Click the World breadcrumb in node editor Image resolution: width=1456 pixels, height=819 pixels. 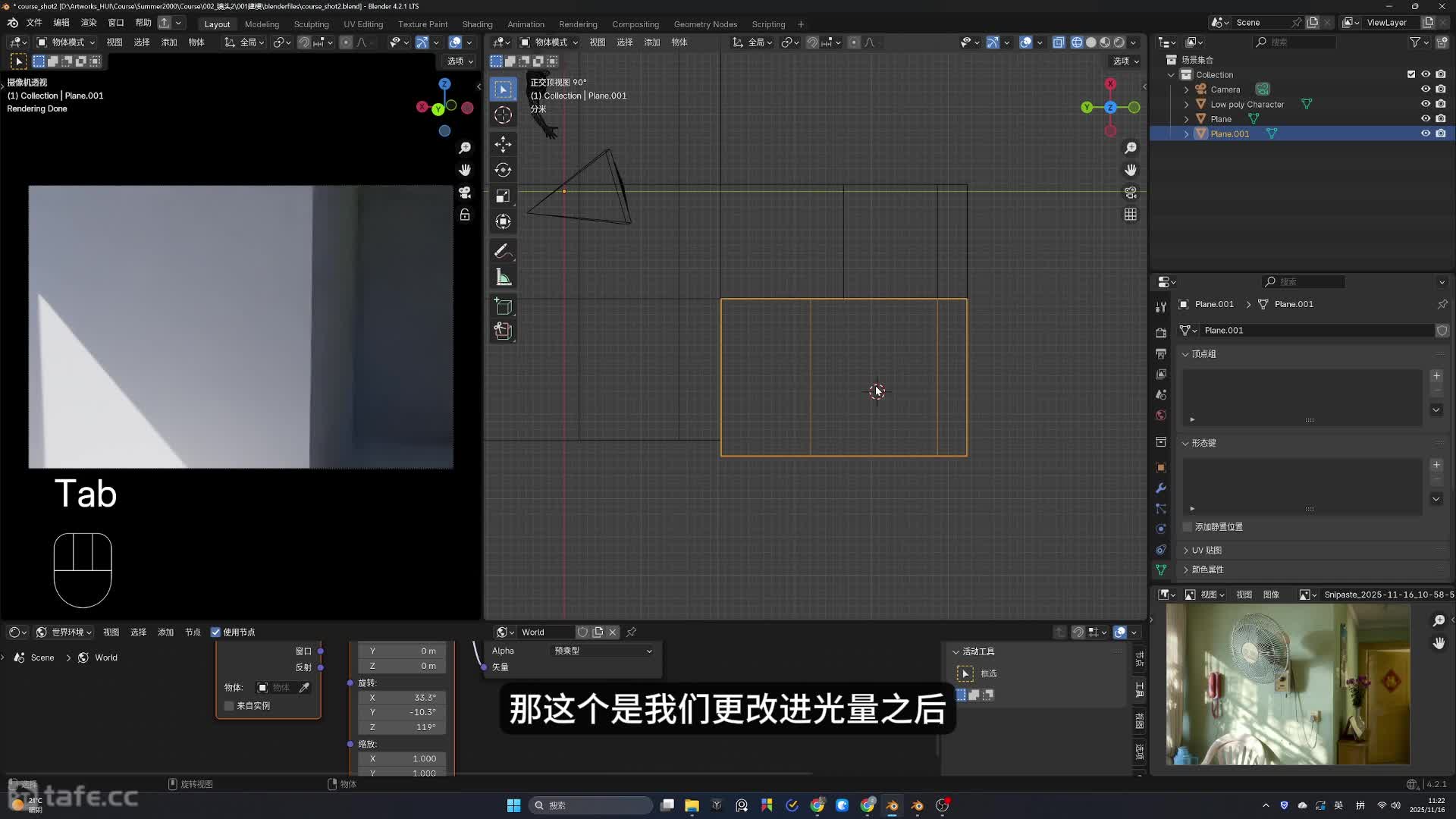[x=105, y=658]
